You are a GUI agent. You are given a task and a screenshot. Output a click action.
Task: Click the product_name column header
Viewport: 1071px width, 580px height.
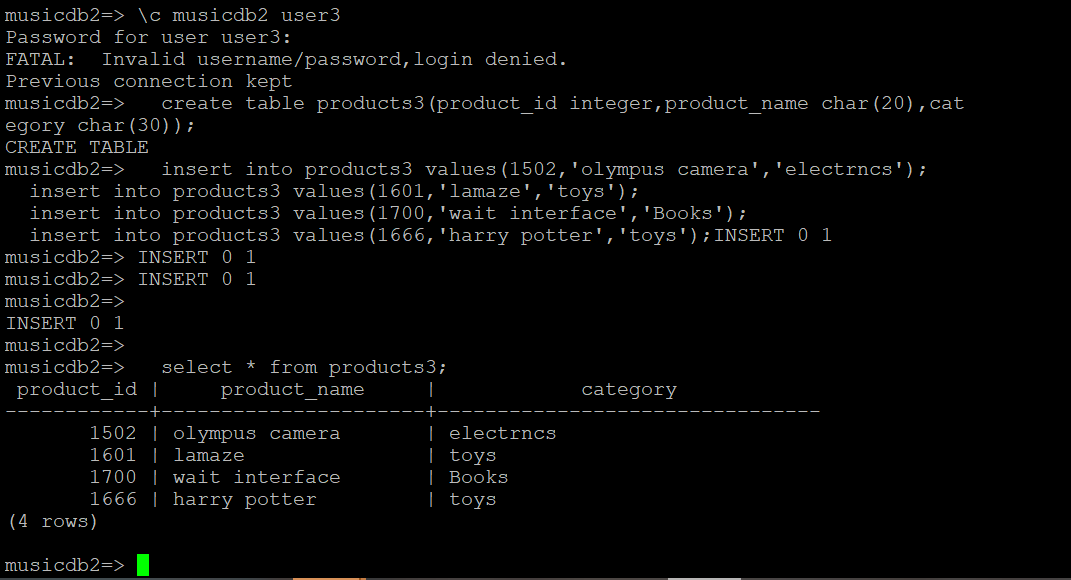pyautogui.click(x=292, y=390)
